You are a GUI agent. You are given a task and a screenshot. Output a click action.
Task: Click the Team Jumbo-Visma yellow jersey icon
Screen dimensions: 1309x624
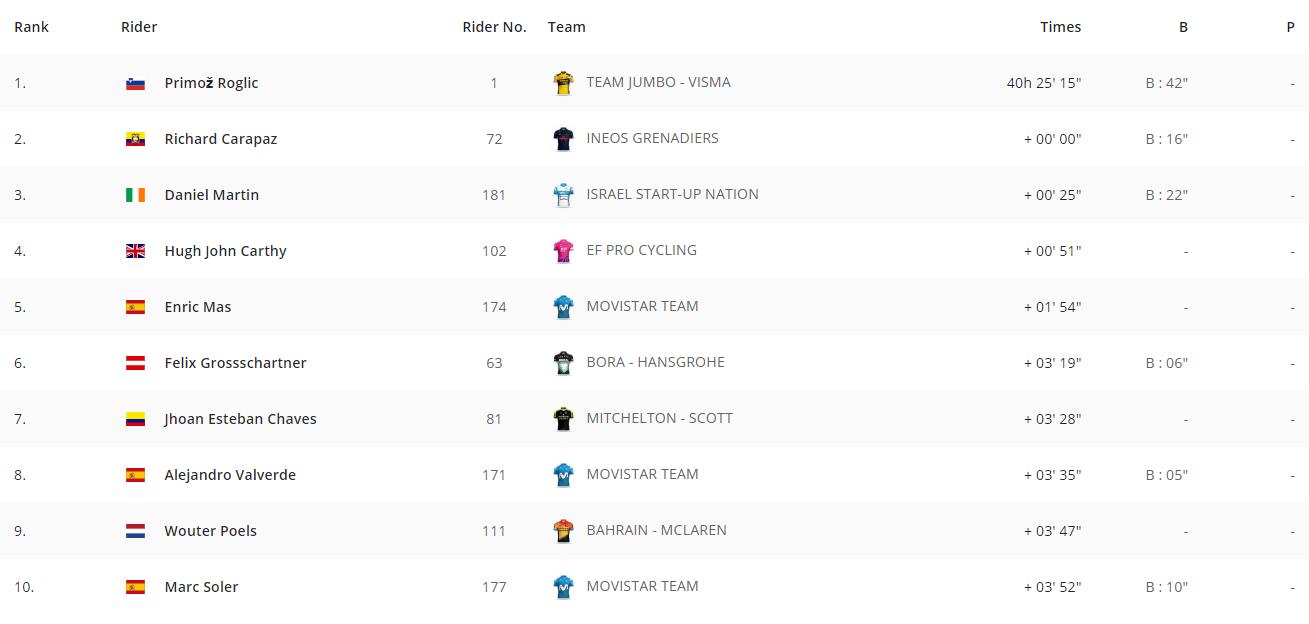pos(563,83)
